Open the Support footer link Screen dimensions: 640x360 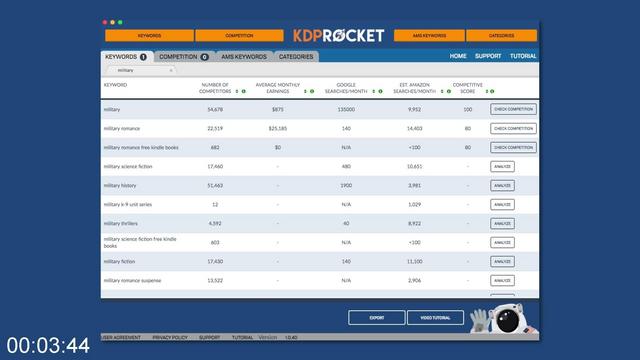[x=209, y=338]
